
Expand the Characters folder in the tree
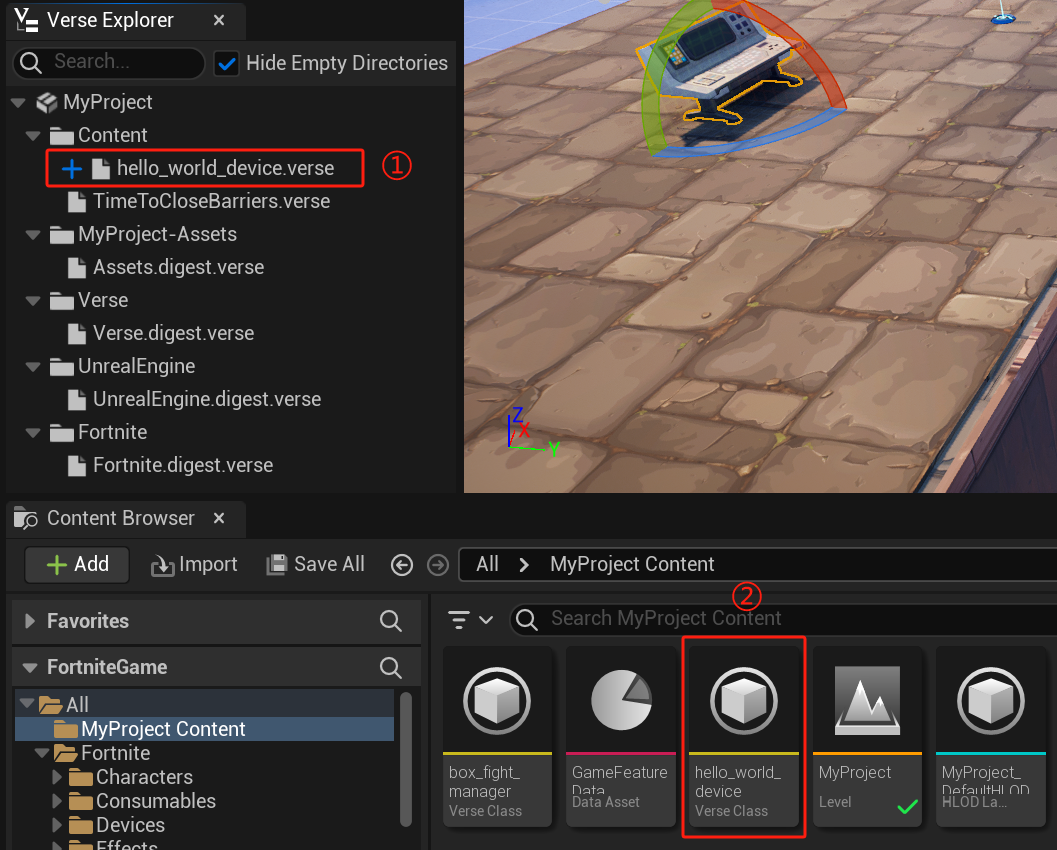click(x=59, y=777)
